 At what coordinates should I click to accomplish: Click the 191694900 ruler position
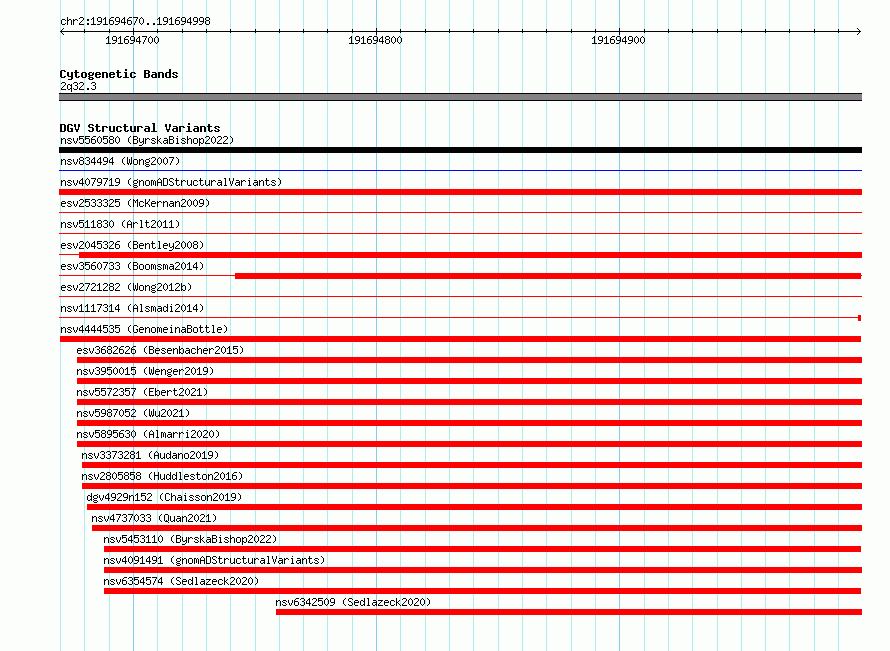[618, 40]
